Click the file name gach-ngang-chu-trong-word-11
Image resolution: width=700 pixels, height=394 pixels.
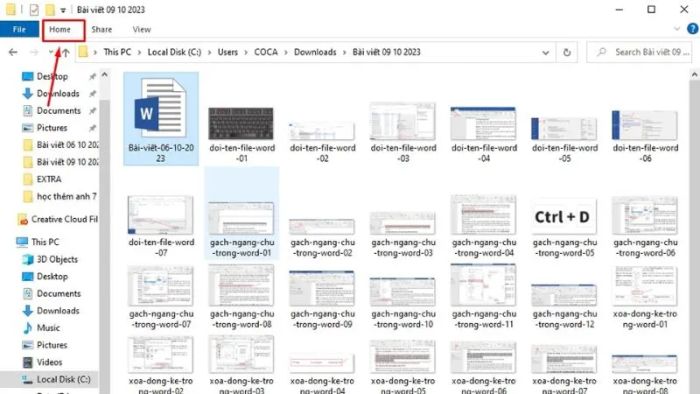[484, 319]
